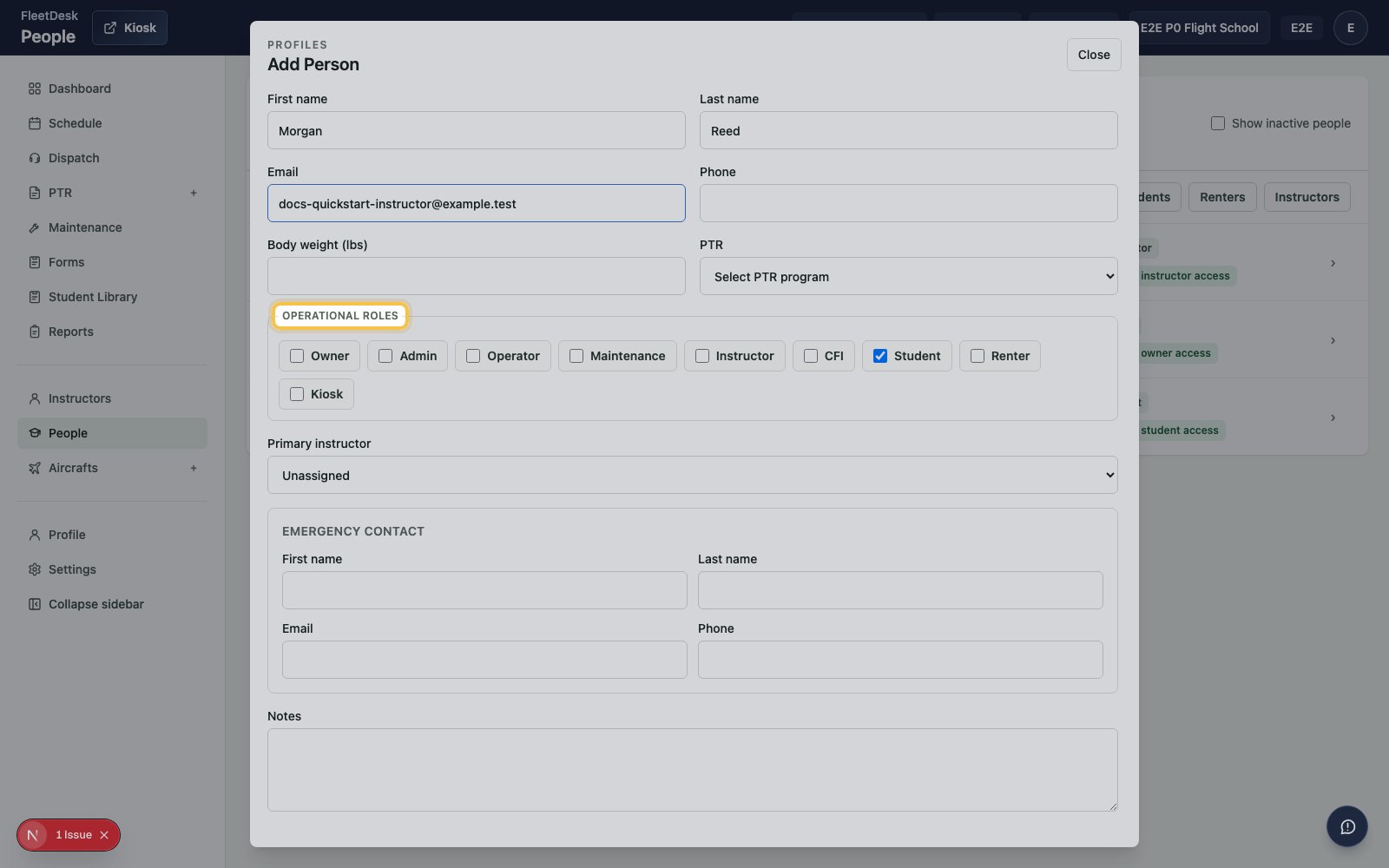Click the Student Library book icon
The image size is (1389, 868).
point(35,297)
